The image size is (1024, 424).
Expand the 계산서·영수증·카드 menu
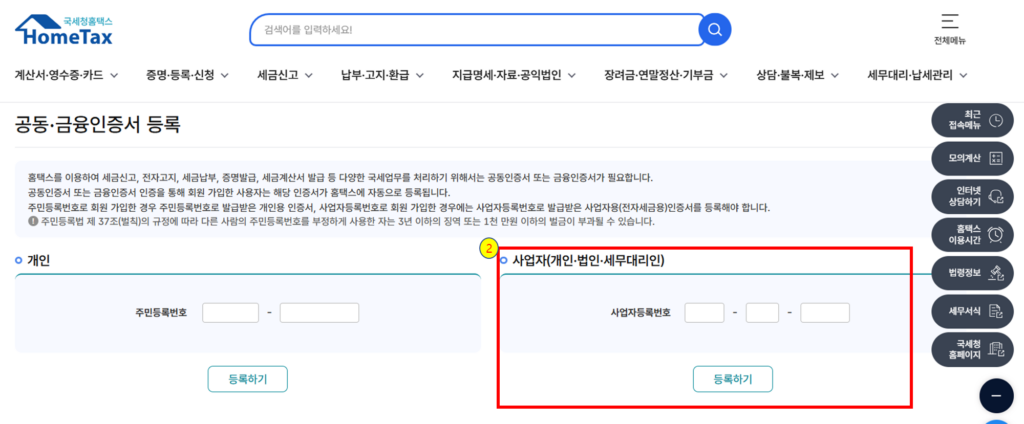(x=66, y=75)
